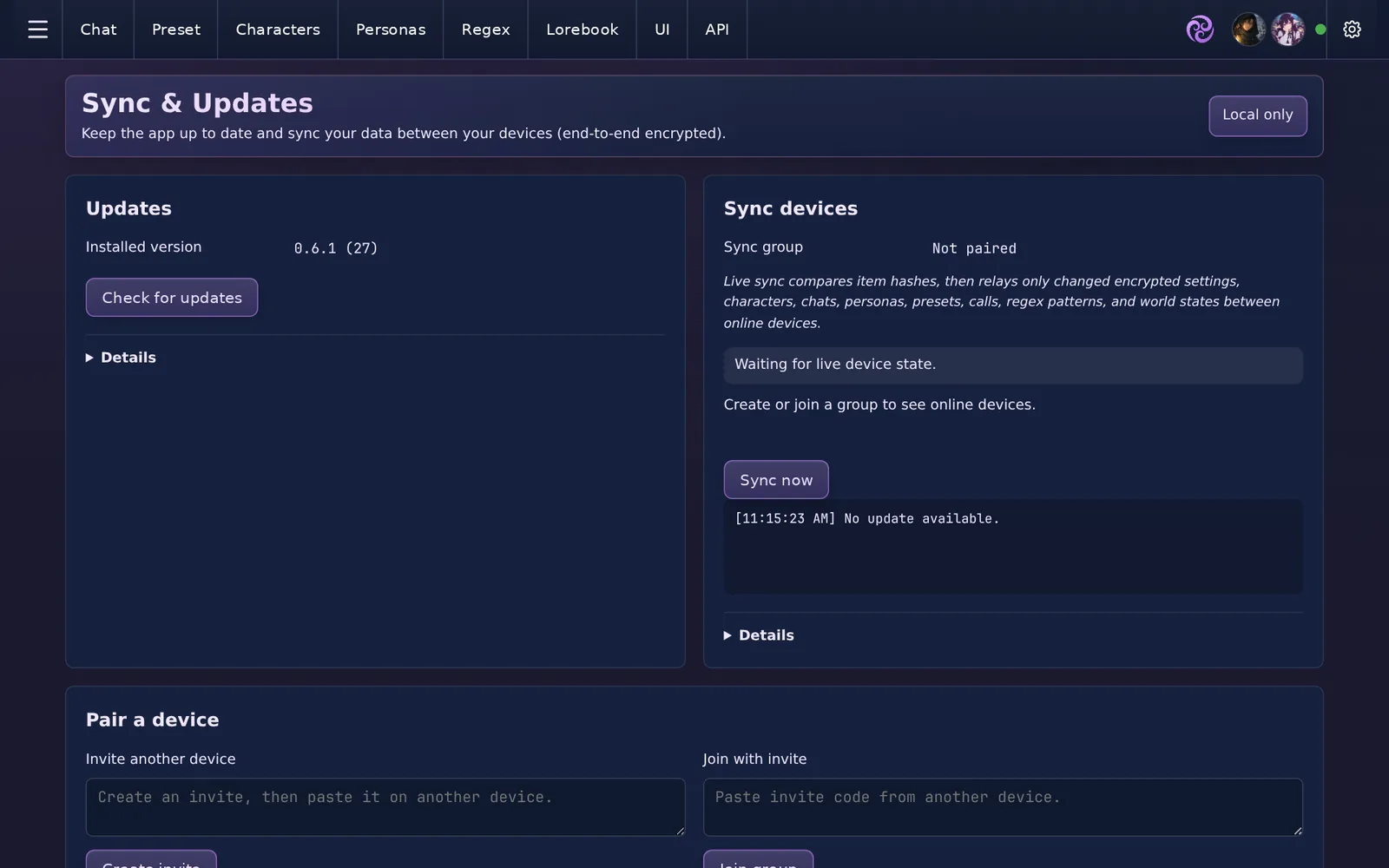Open the API tab
The height and width of the screenshot is (868, 1389).
click(717, 30)
